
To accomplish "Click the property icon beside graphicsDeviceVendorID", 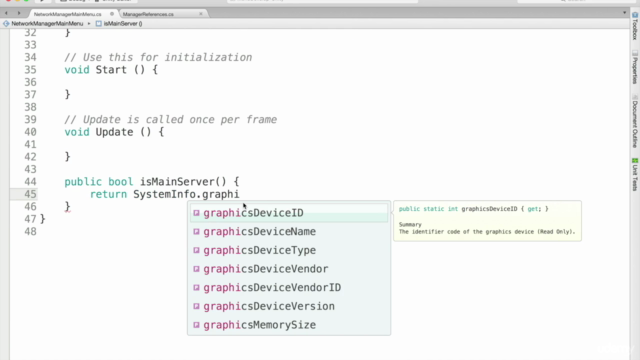I will point(196,288).
